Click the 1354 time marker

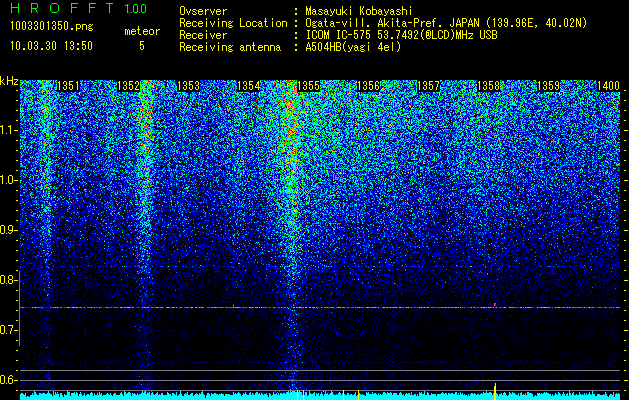pos(248,86)
